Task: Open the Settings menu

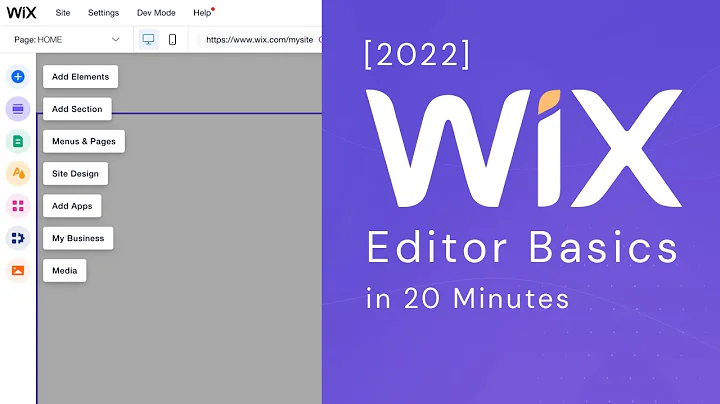Action: [x=103, y=13]
